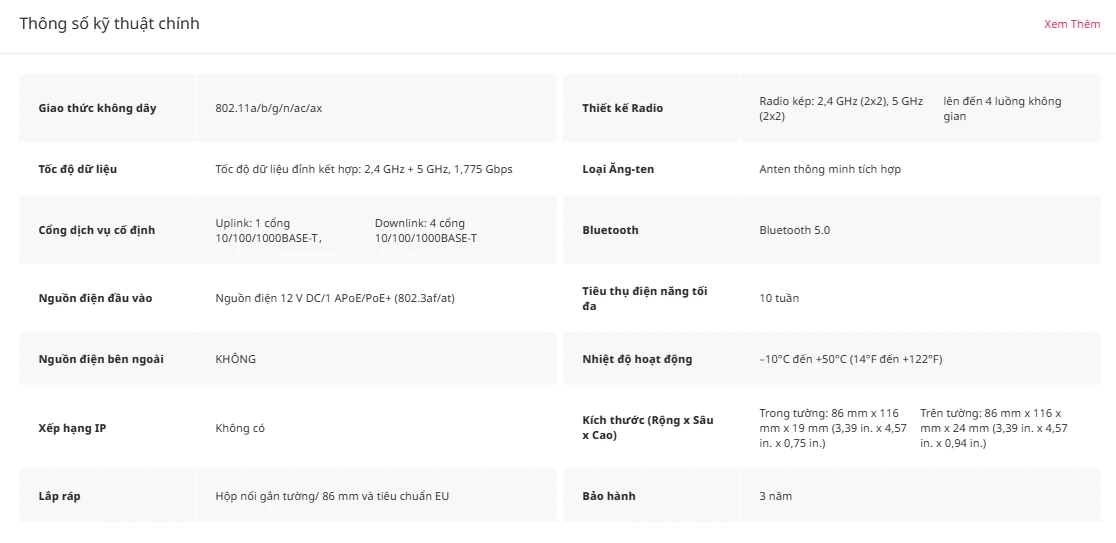The height and width of the screenshot is (543, 1116).
Task: Click the 3 năm warranty value
Action: pos(776,496)
